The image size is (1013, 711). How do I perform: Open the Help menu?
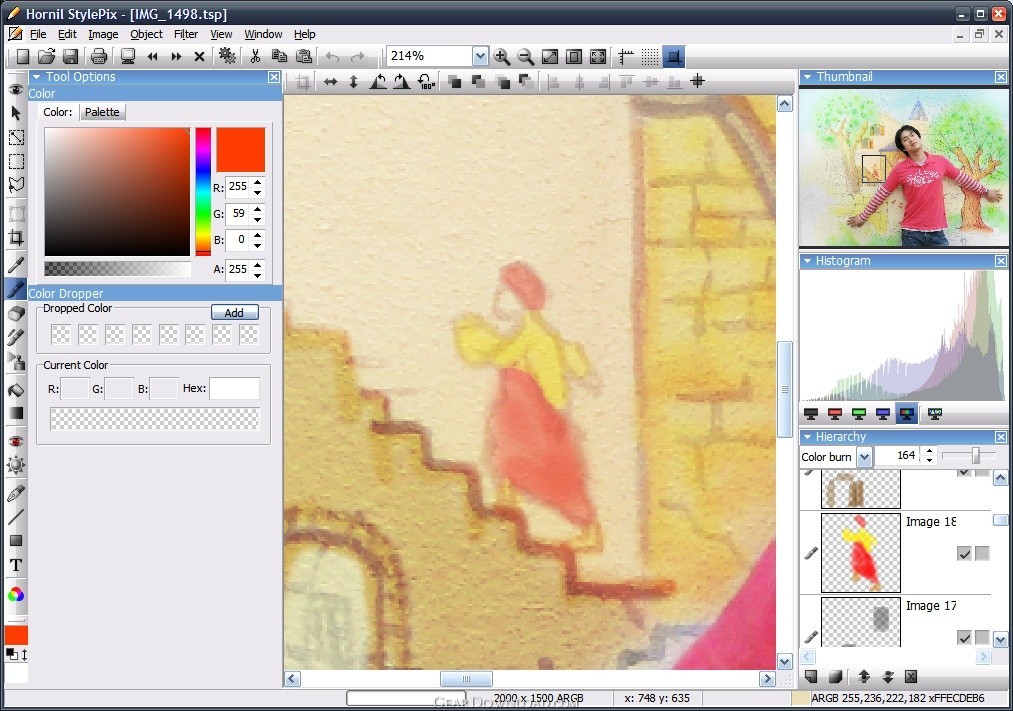(304, 34)
